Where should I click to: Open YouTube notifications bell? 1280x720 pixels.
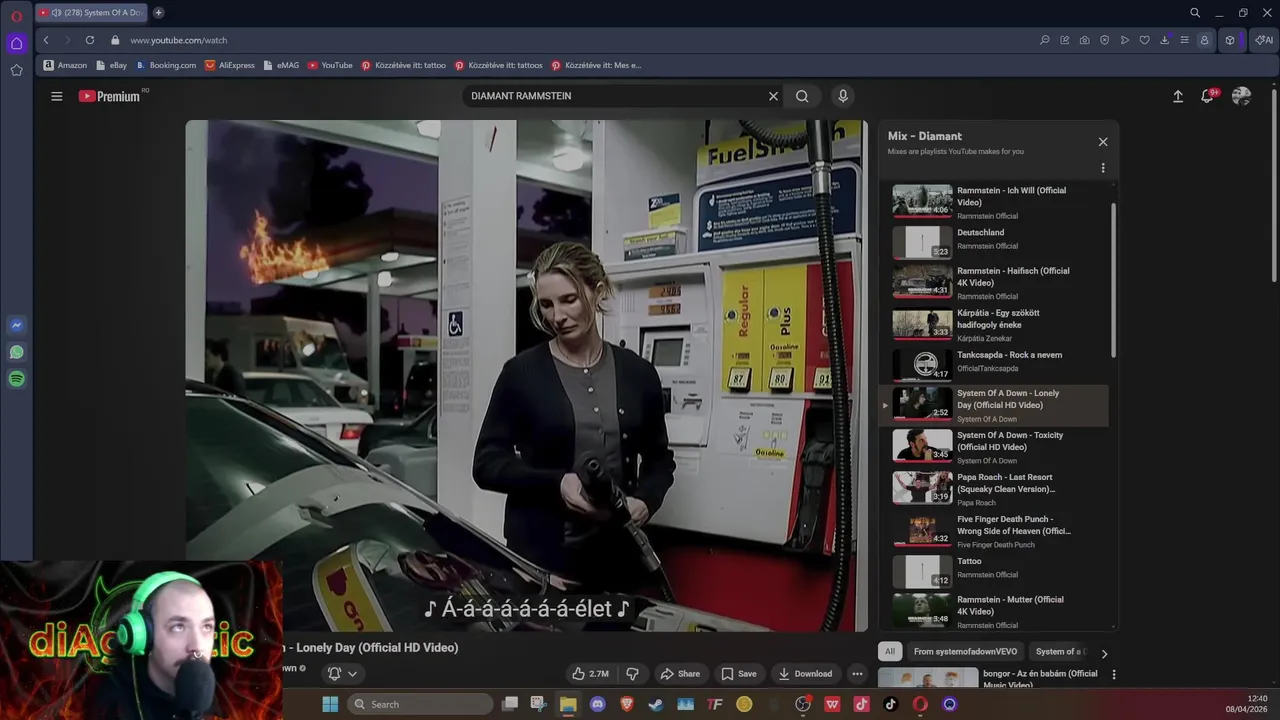pyautogui.click(x=1208, y=96)
